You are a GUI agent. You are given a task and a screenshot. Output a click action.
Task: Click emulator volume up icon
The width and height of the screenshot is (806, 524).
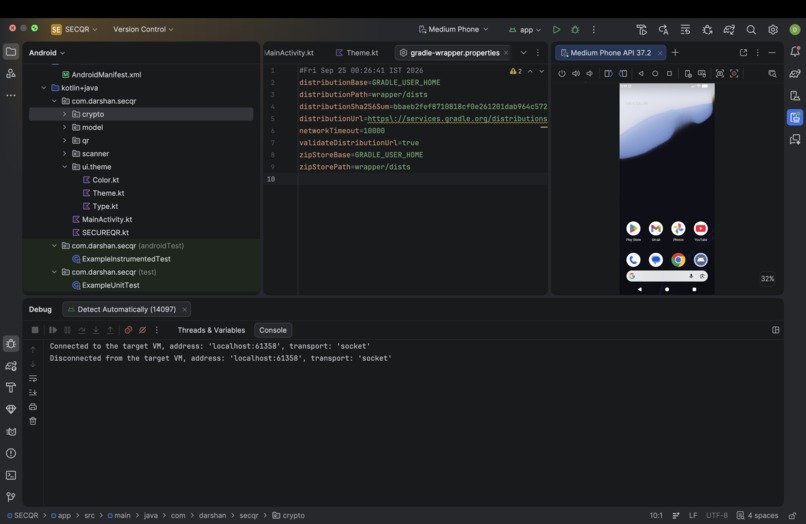(576, 74)
